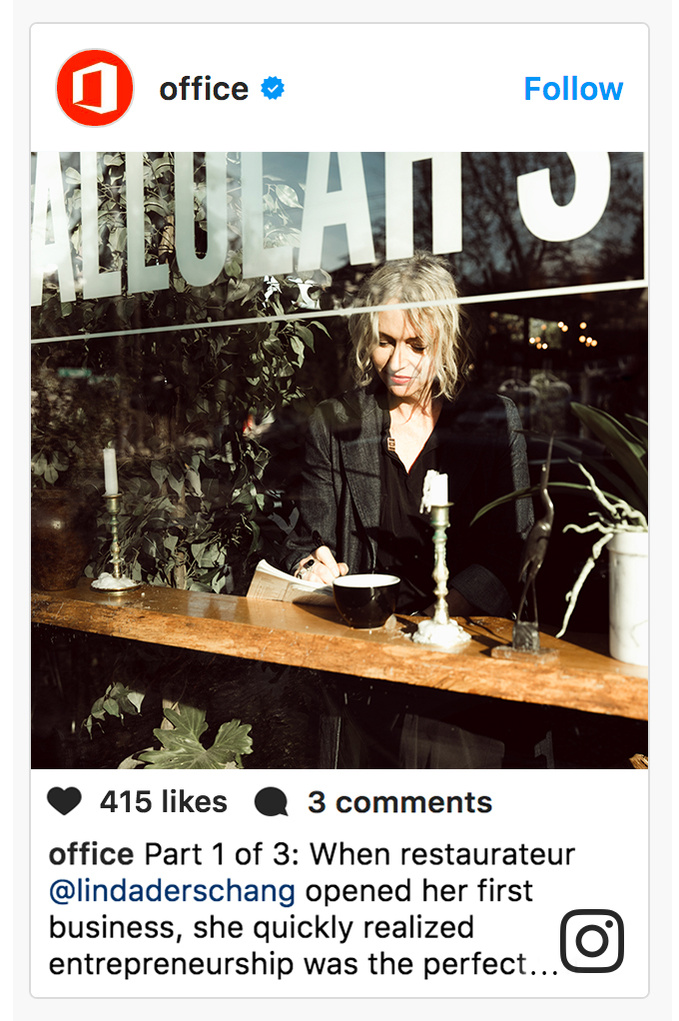Screen dimensions: 679x1021
Task: Open comments via the speech bubble icon
Action: point(271,802)
